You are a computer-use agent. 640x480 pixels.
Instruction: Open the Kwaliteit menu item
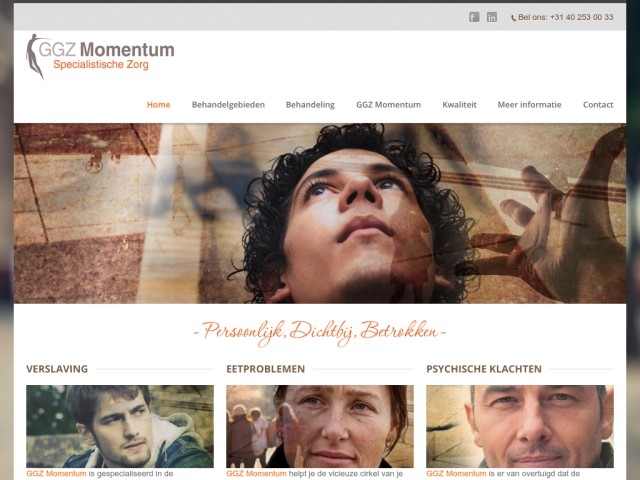[x=459, y=105]
